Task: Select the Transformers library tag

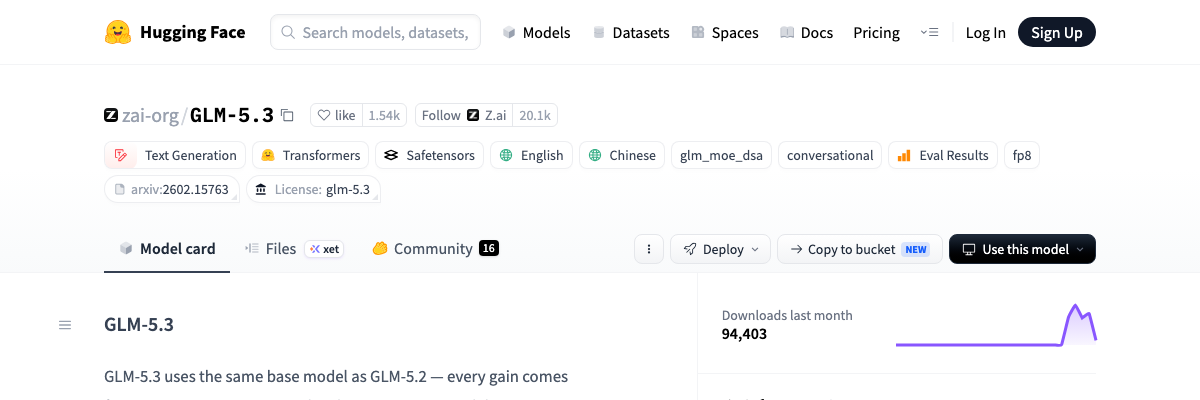Action: [x=310, y=155]
